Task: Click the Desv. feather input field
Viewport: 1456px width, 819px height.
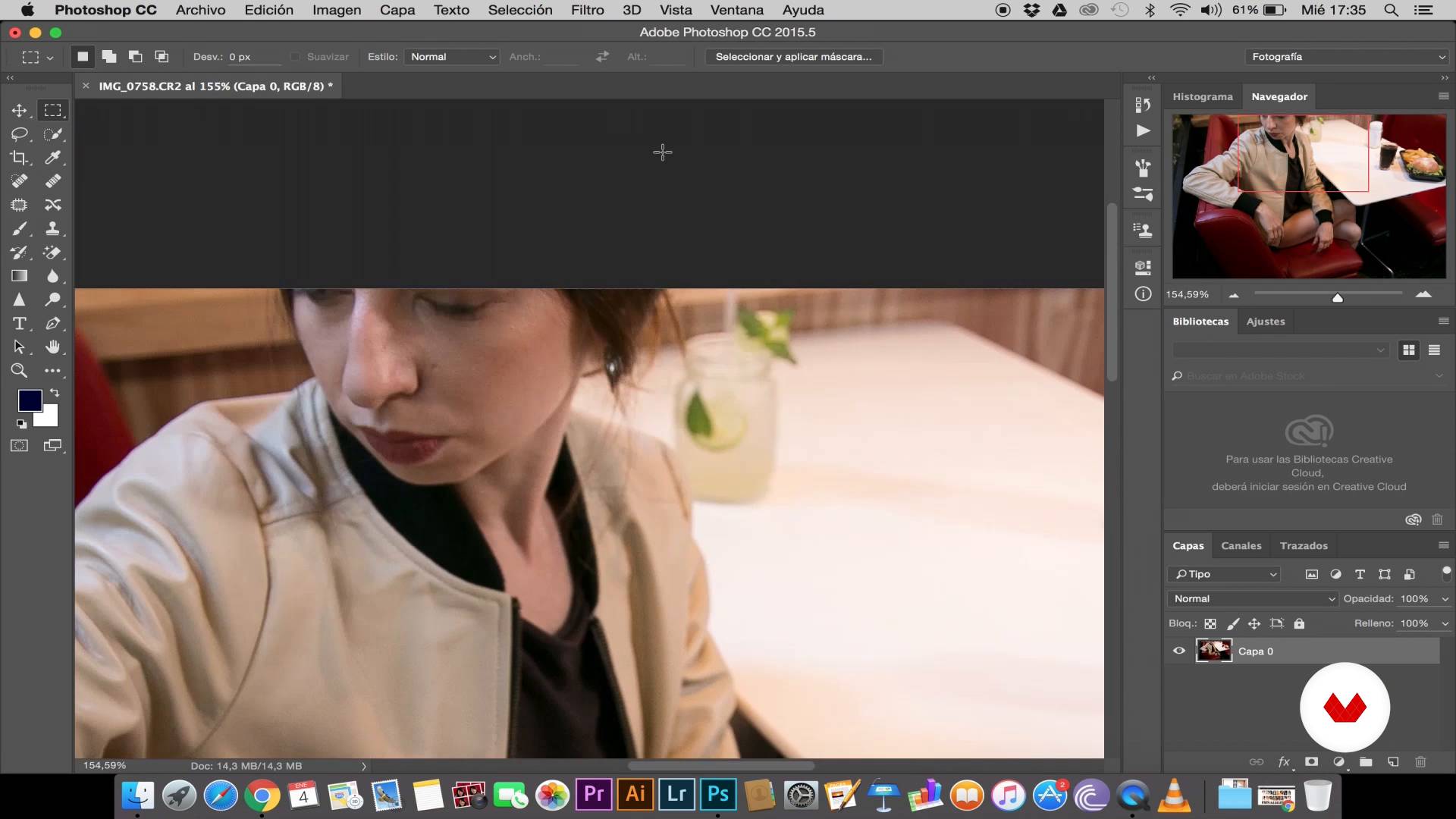Action: 253,57
